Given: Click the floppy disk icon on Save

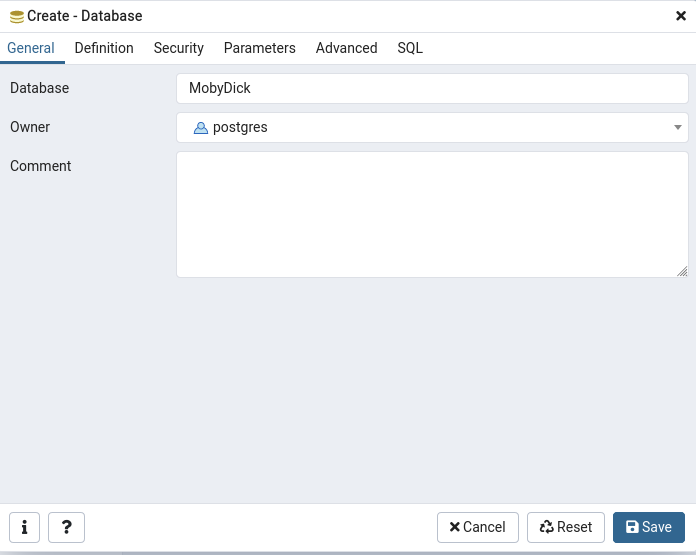Looking at the screenshot, I should [x=632, y=527].
